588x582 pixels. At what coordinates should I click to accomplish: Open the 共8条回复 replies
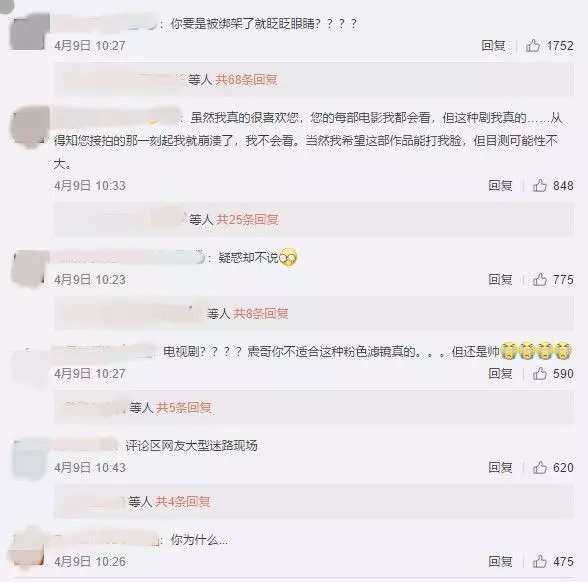[261, 314]
